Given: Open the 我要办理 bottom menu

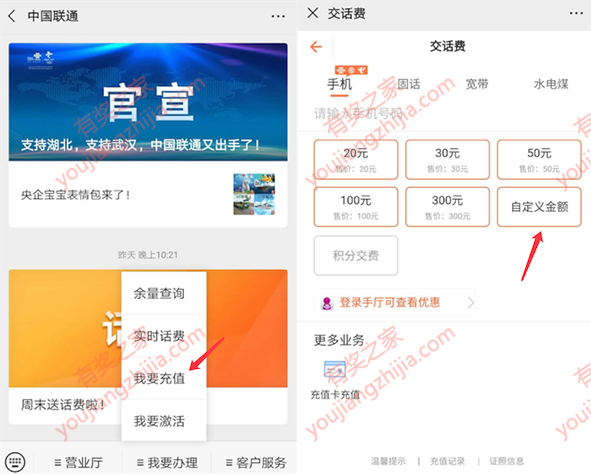Looking at the screenshot, I should (167, 462).
